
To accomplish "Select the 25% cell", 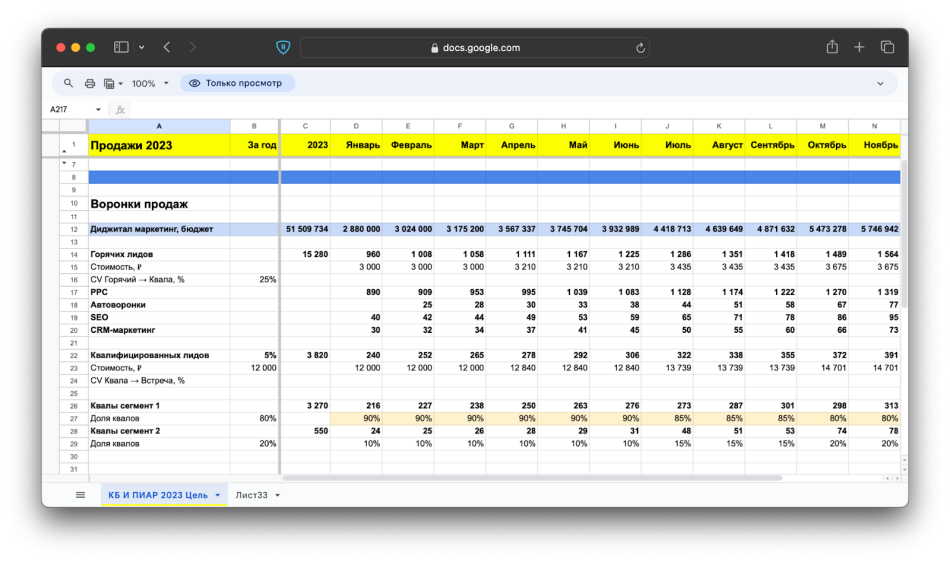I will point(254,280).
